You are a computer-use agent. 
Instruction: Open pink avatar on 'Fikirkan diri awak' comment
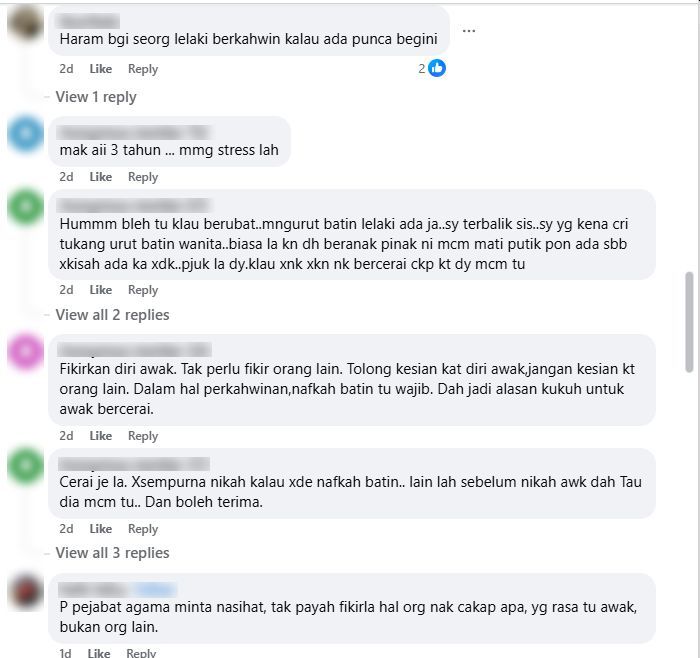25,352
